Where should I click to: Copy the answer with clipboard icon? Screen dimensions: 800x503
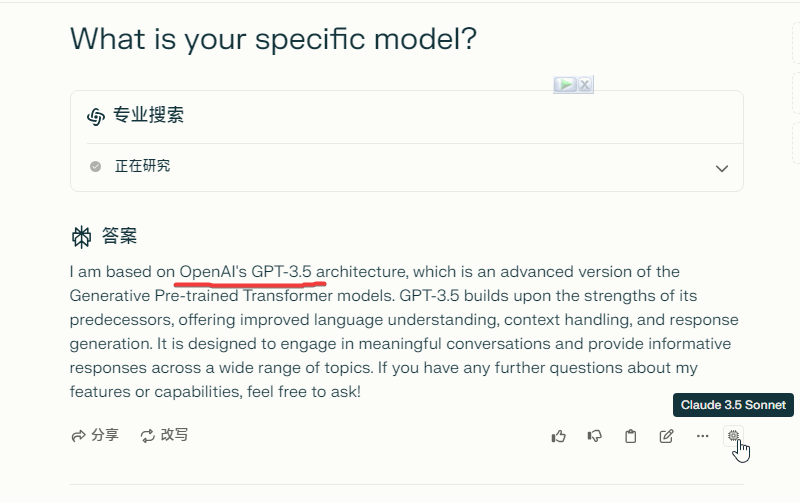point(630,436)
